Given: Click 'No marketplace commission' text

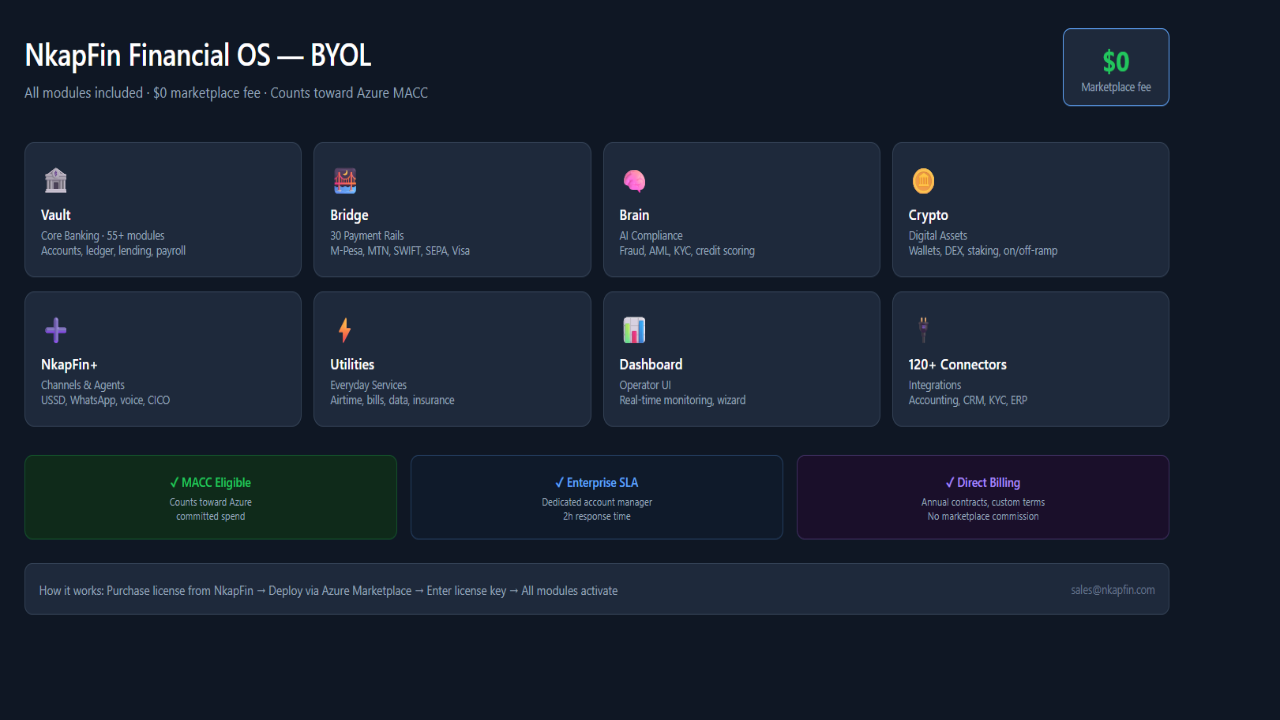Looking at the screenshot, I should [x=983, y=516].
